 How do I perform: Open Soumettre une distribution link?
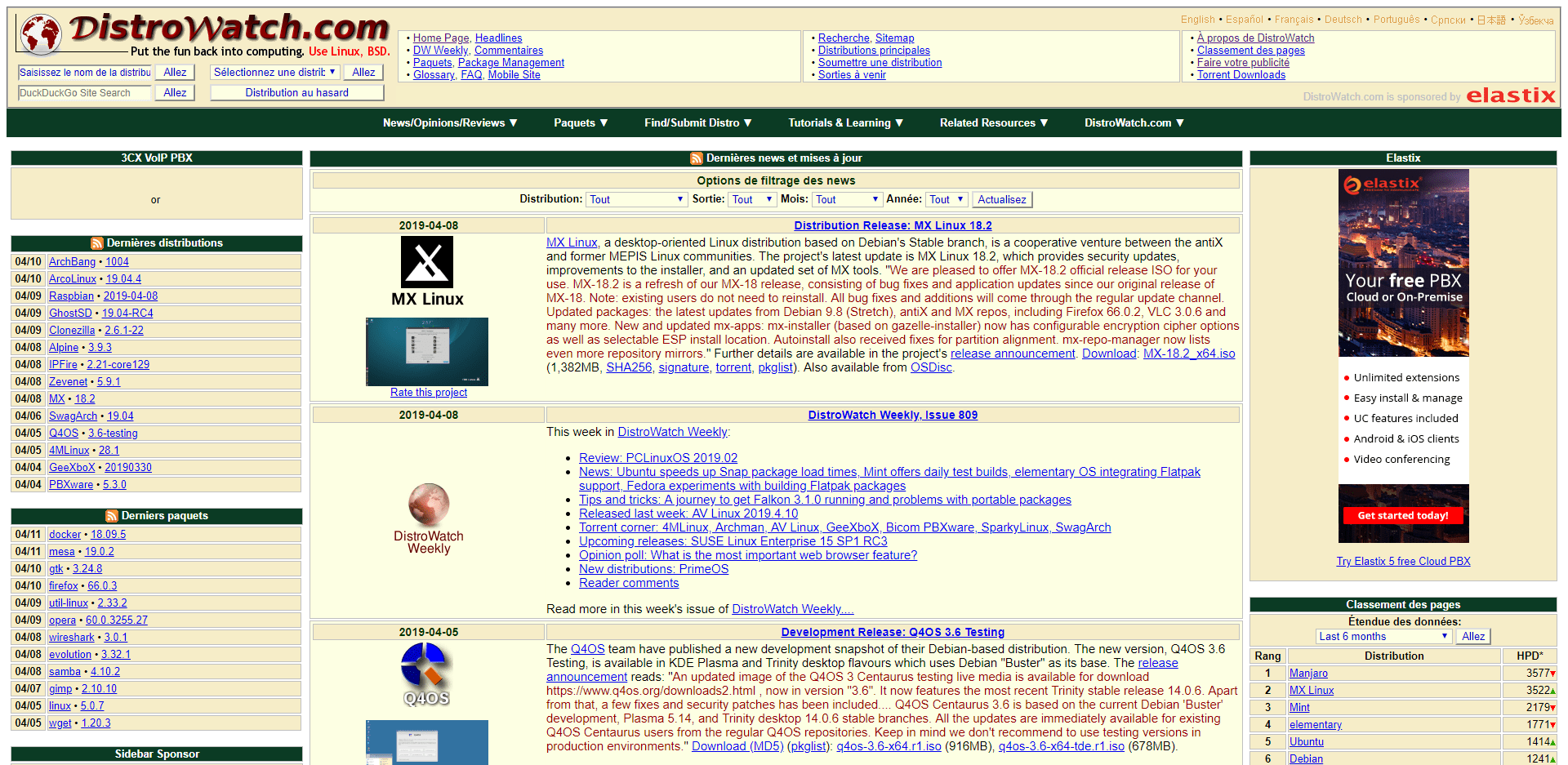point(880,63)
